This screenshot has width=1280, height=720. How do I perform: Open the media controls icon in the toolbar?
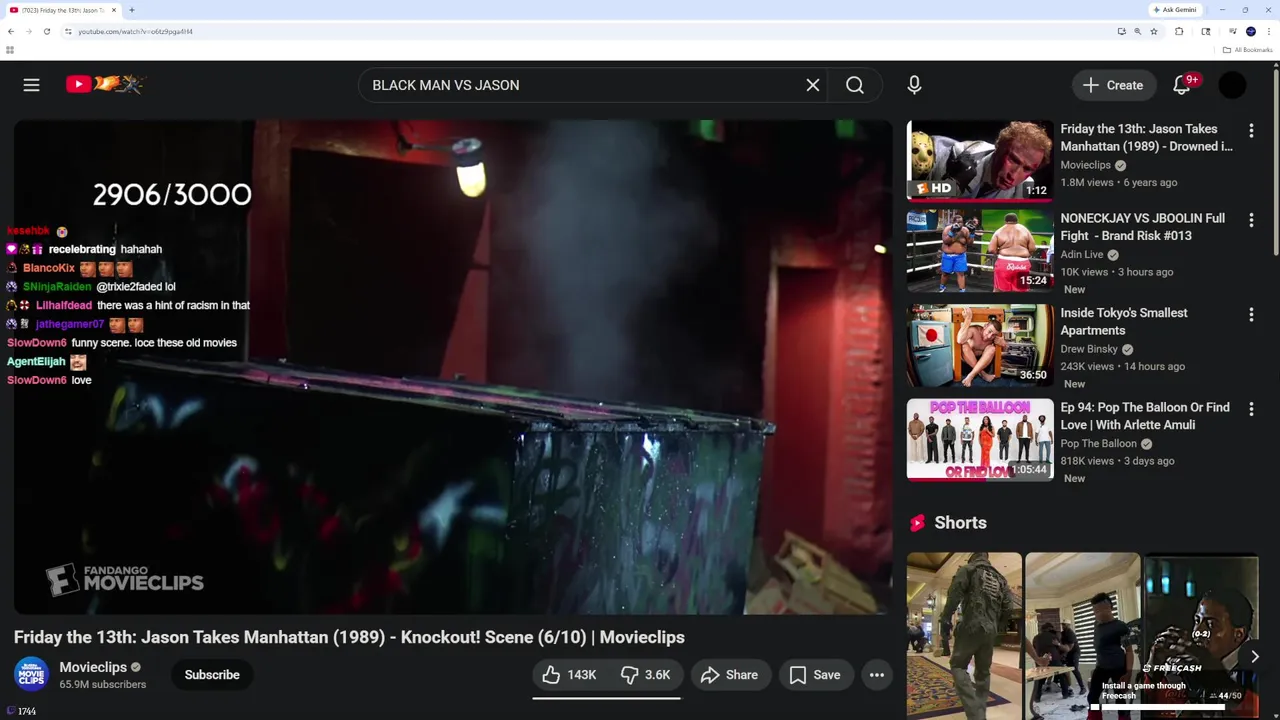pyautogui.click(x=1232, y=31)
